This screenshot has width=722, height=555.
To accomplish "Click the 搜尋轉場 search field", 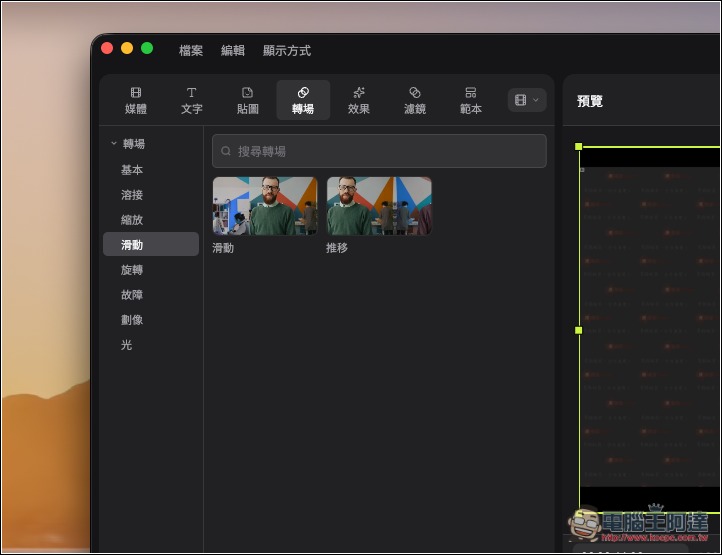I will [x=379, y=151].
